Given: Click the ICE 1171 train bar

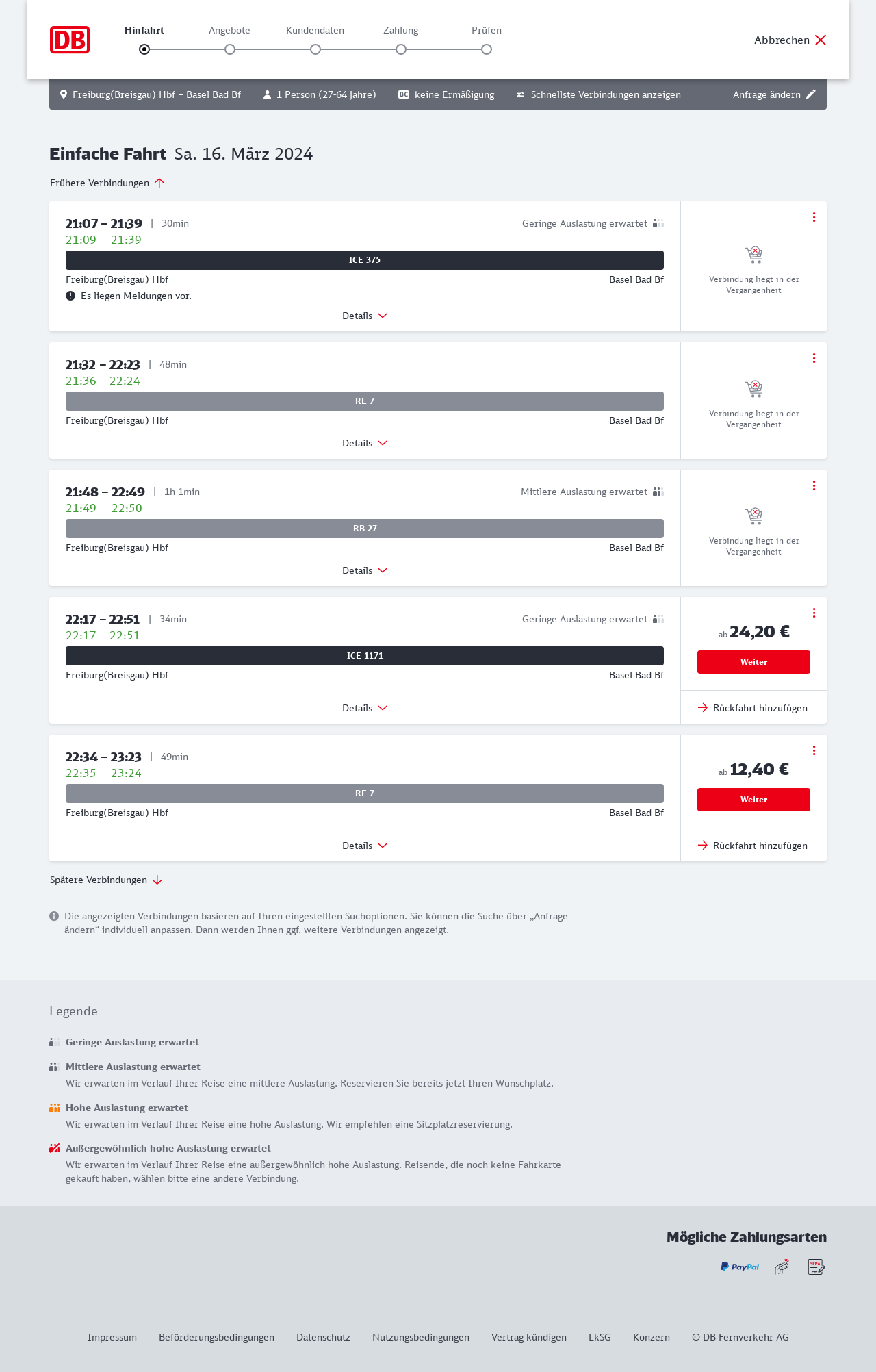Looking at the screenshot, I should click(x=365, y=656).
